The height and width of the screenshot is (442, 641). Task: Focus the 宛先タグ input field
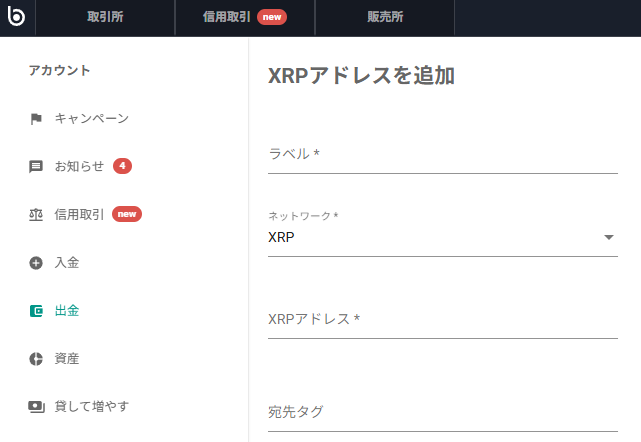(x=442, y=412)
